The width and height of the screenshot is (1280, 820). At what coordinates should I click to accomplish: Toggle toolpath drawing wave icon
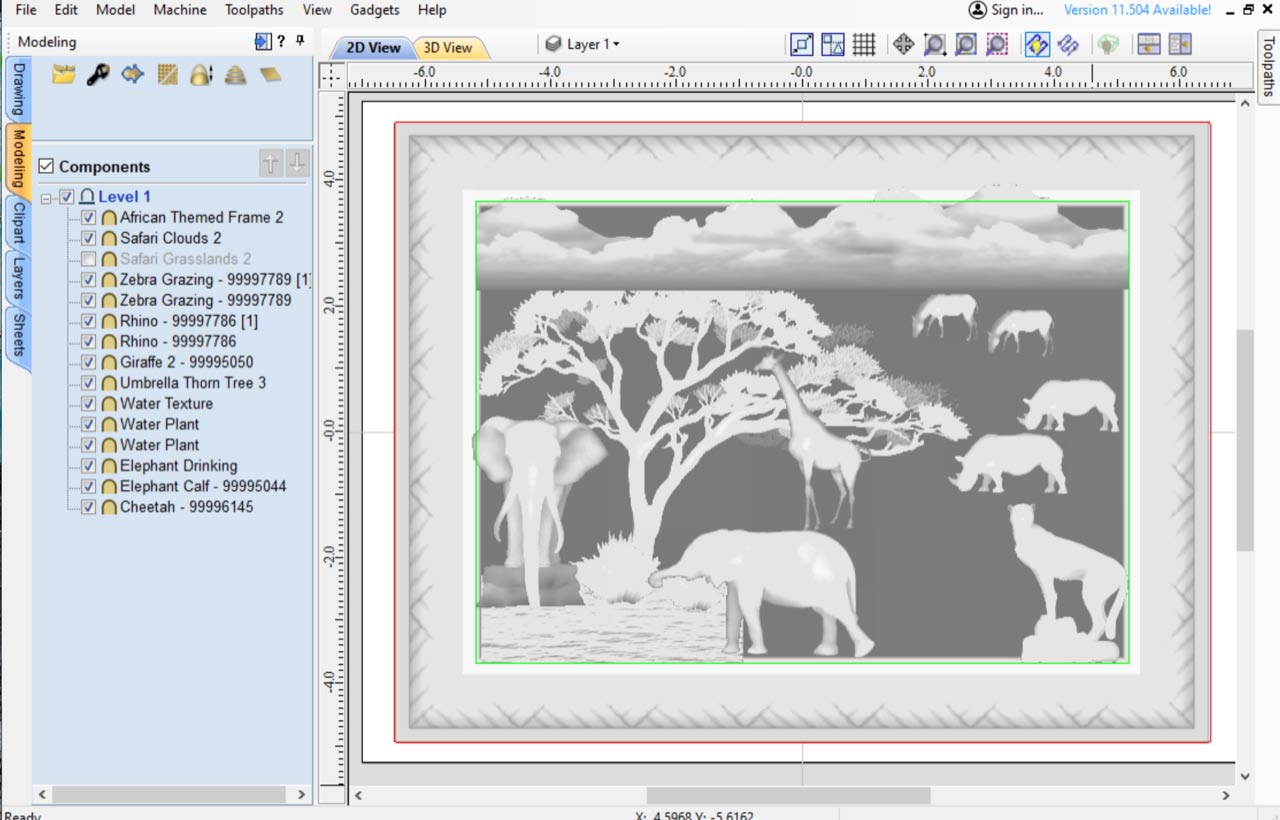pyautogui.click(x=1067, y=44)
